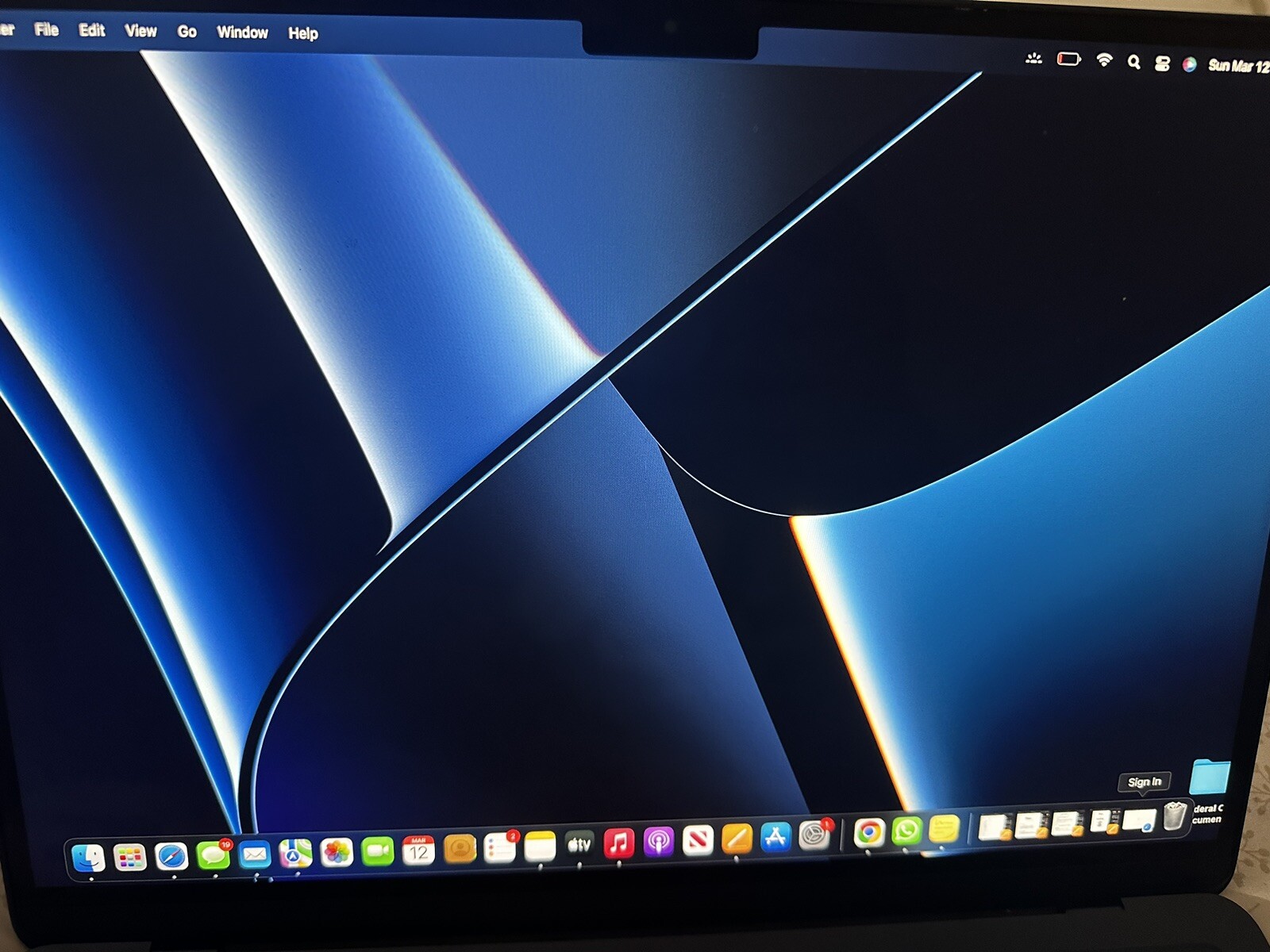
Task: Open the Trash in the Dock
Action: (1175, 816)
